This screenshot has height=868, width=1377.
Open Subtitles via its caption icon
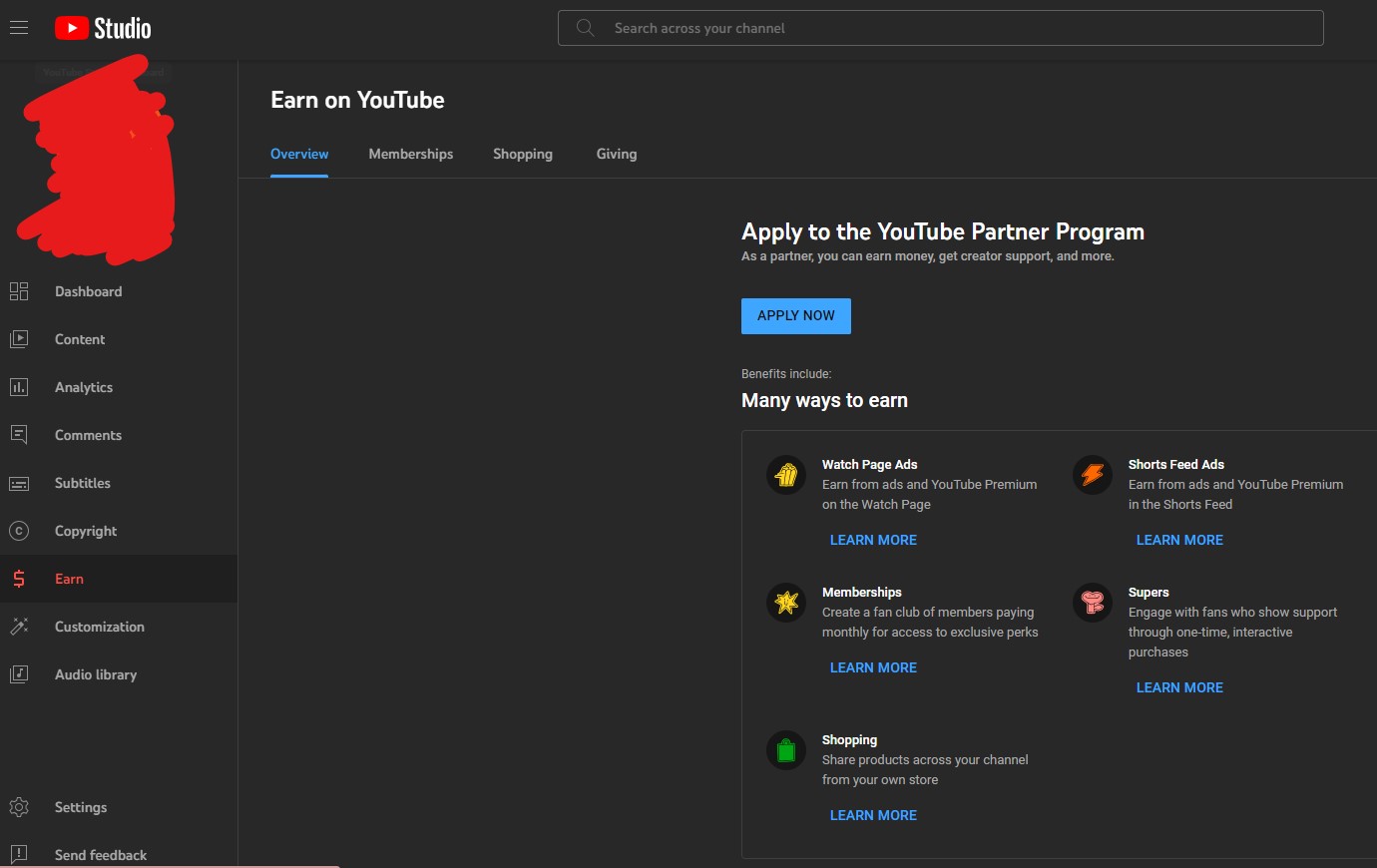(x=19, y=483)
